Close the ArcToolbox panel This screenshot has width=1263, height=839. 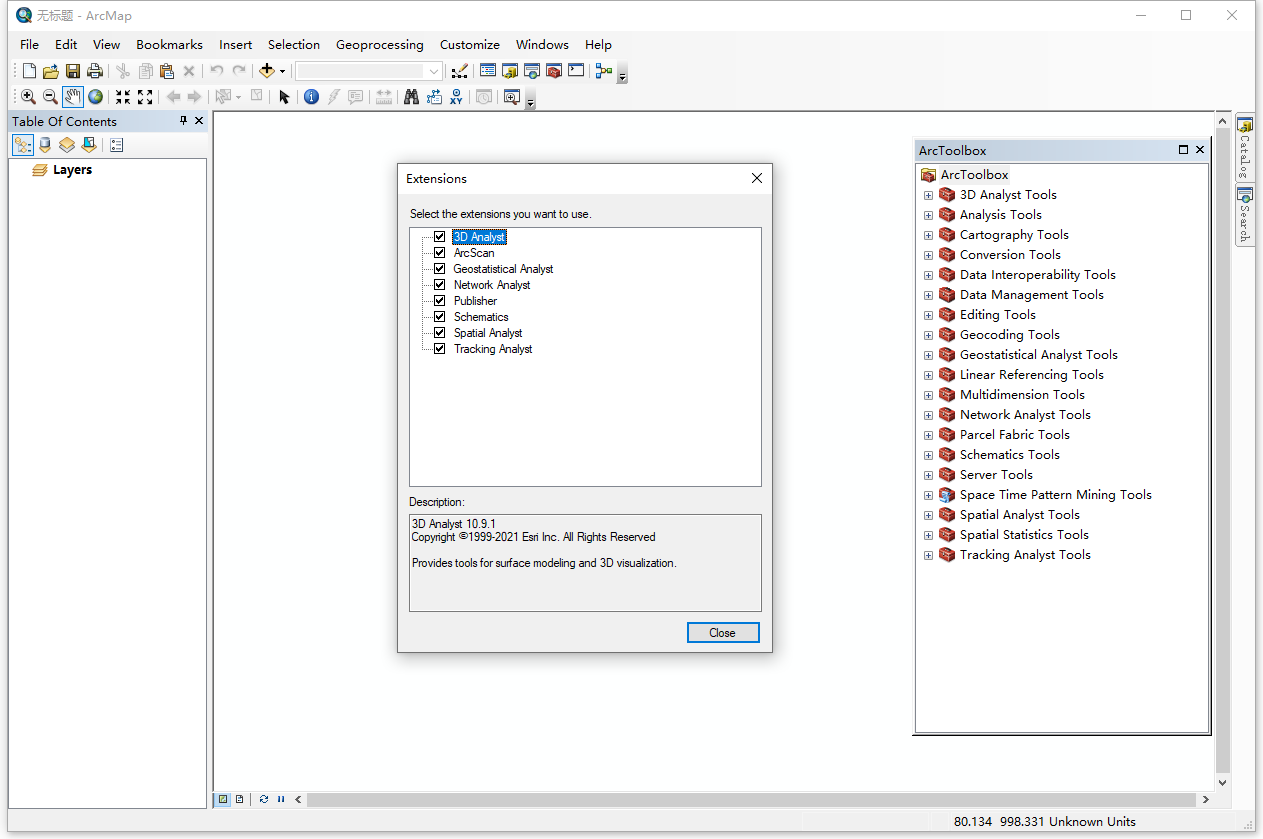1200,150
